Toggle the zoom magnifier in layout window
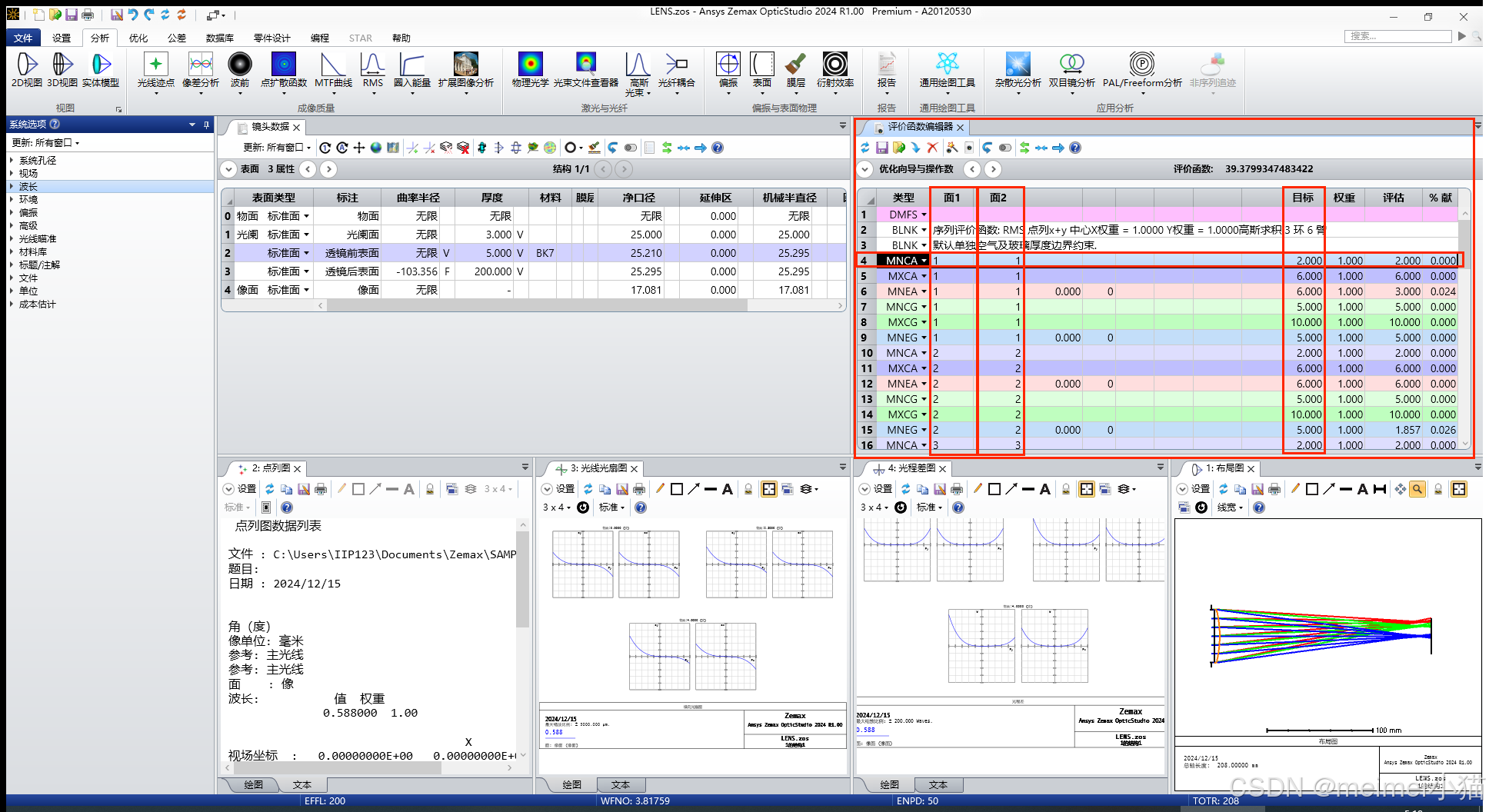 click(x=1417, y=489)
